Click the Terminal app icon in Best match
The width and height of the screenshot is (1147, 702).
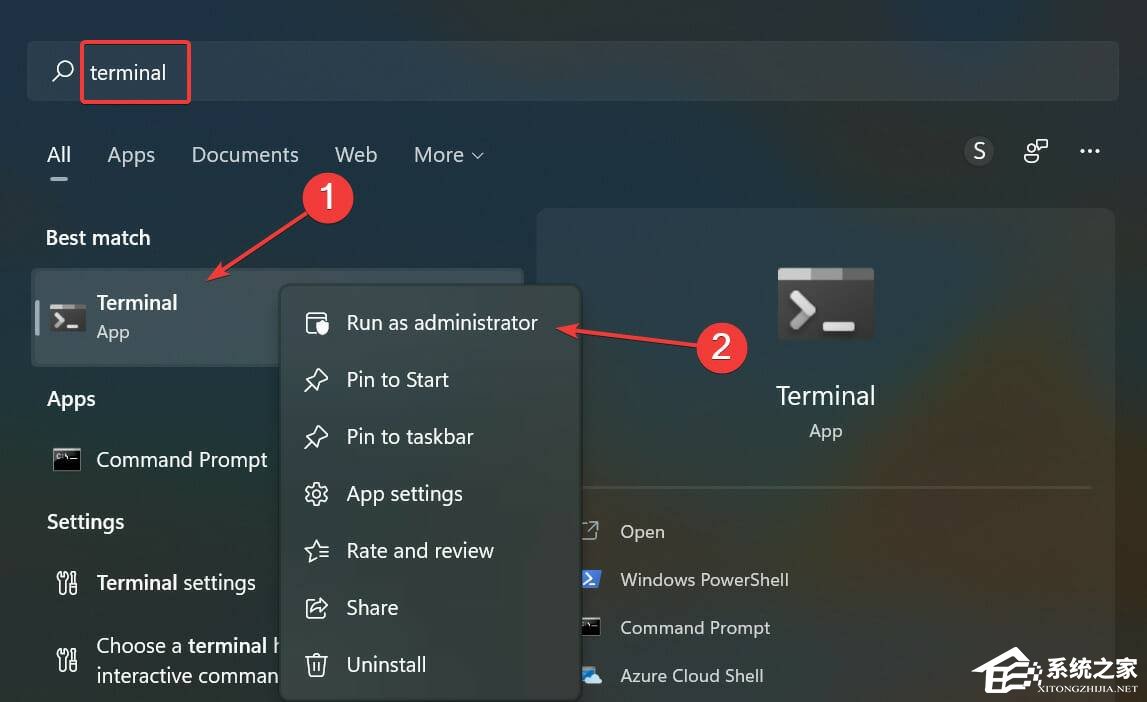[68, 318]
